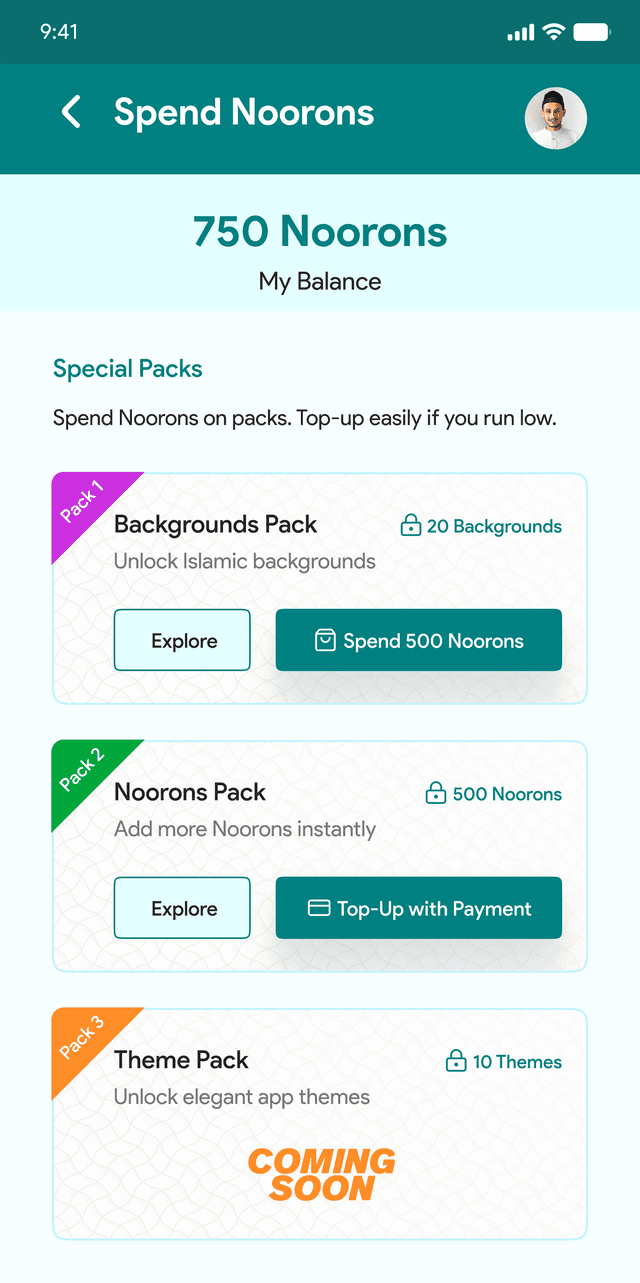Tap the payment card icon

coord(319,909)
